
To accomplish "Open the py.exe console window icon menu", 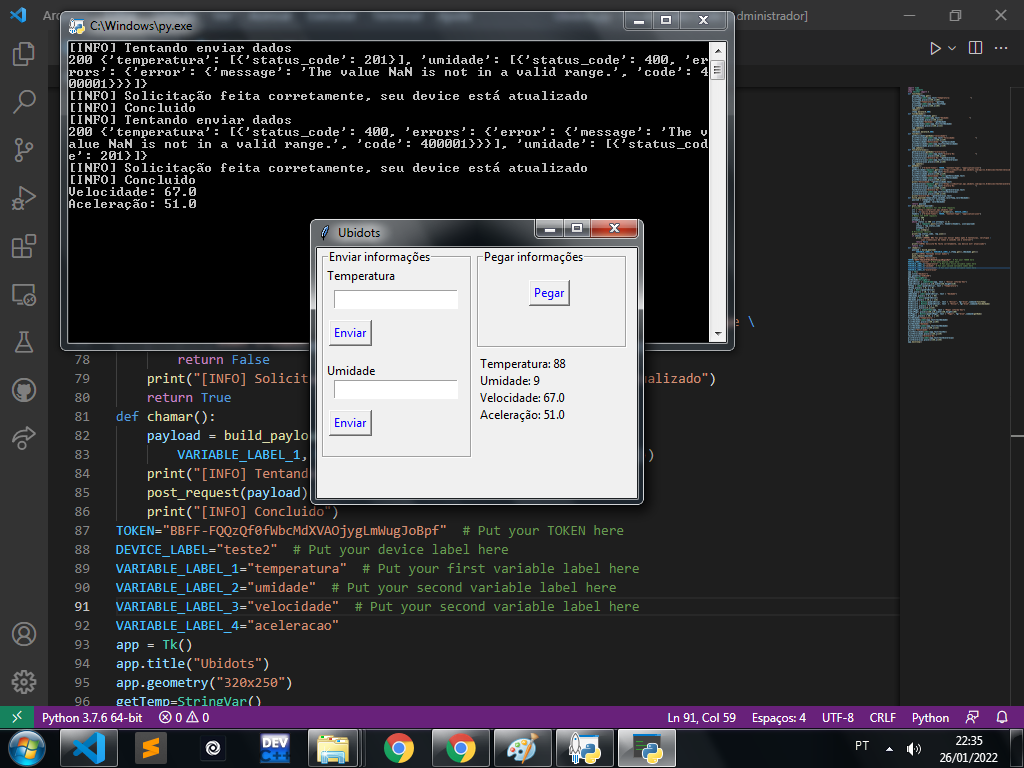I will coord(77,26).
